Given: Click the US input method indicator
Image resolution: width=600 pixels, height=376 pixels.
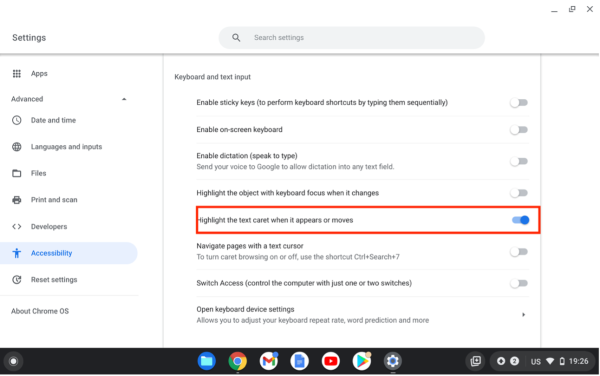Looking at the screenshot, I should (x=535, y=361).
